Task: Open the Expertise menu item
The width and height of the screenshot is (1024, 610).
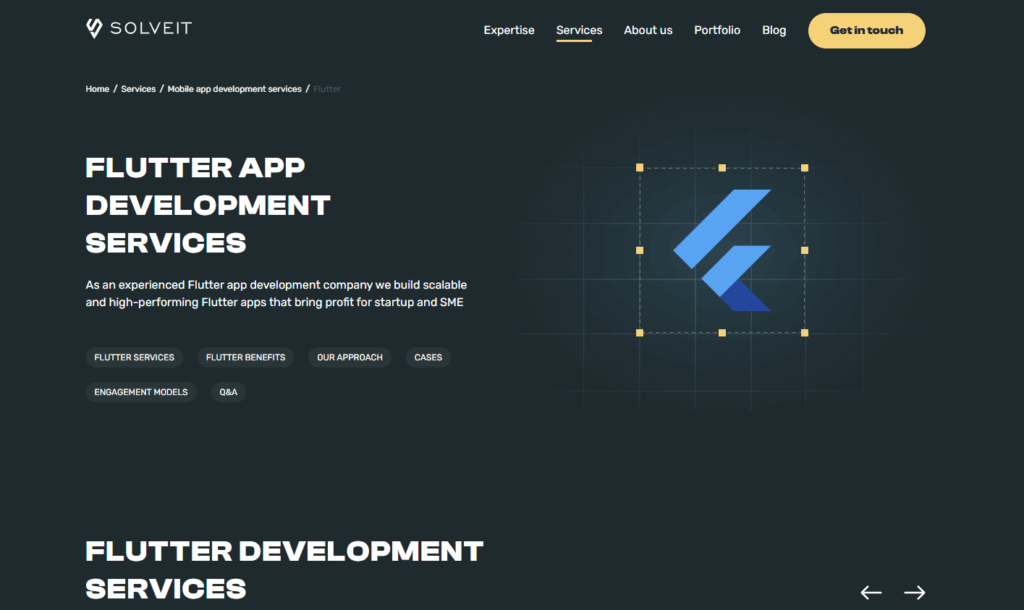Action: click(x=509, y=30)
